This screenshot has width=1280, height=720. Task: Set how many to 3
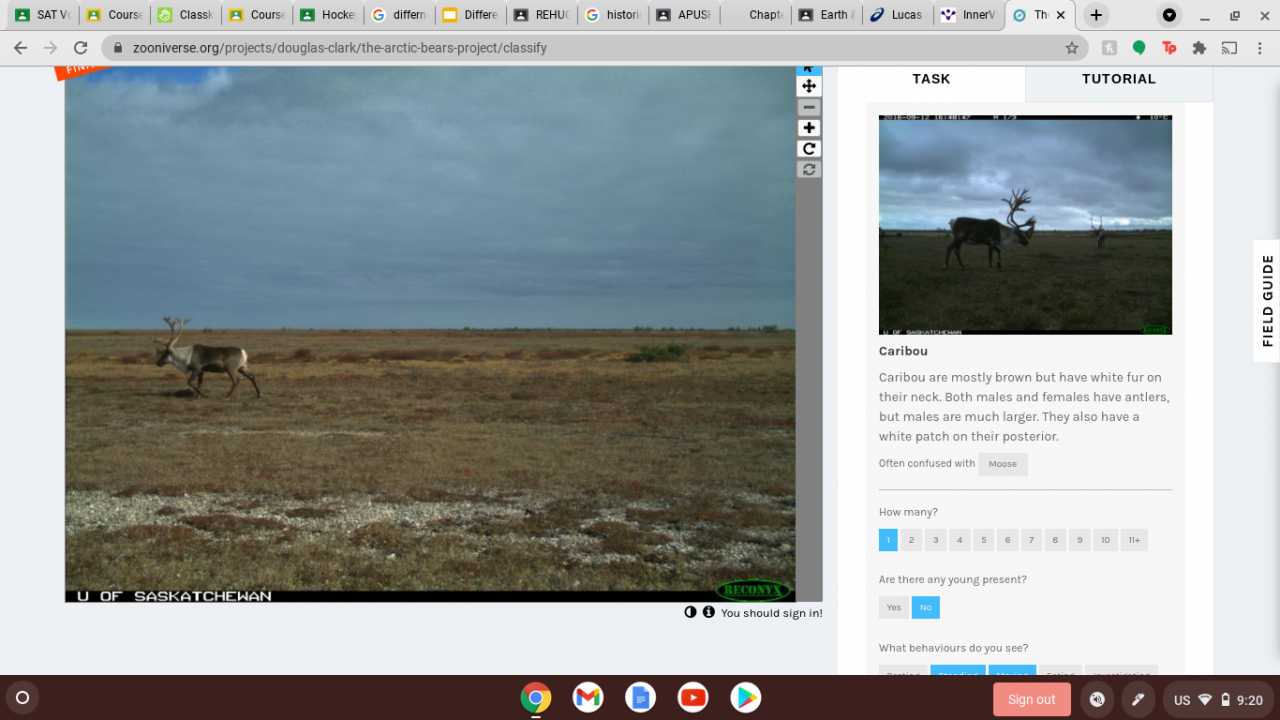(x=935, y=540)
